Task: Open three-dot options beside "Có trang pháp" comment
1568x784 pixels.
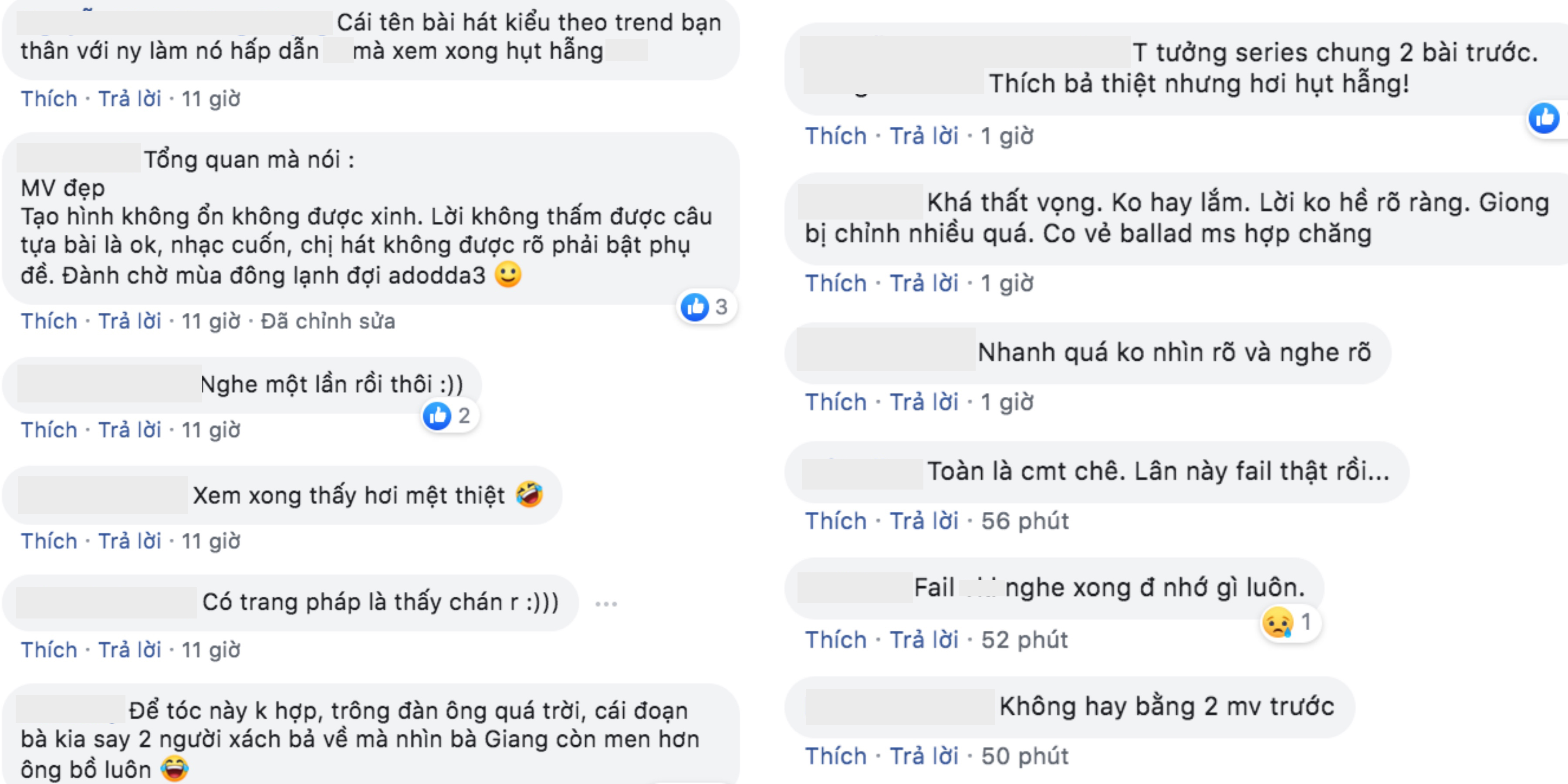Action: point(606,604)
